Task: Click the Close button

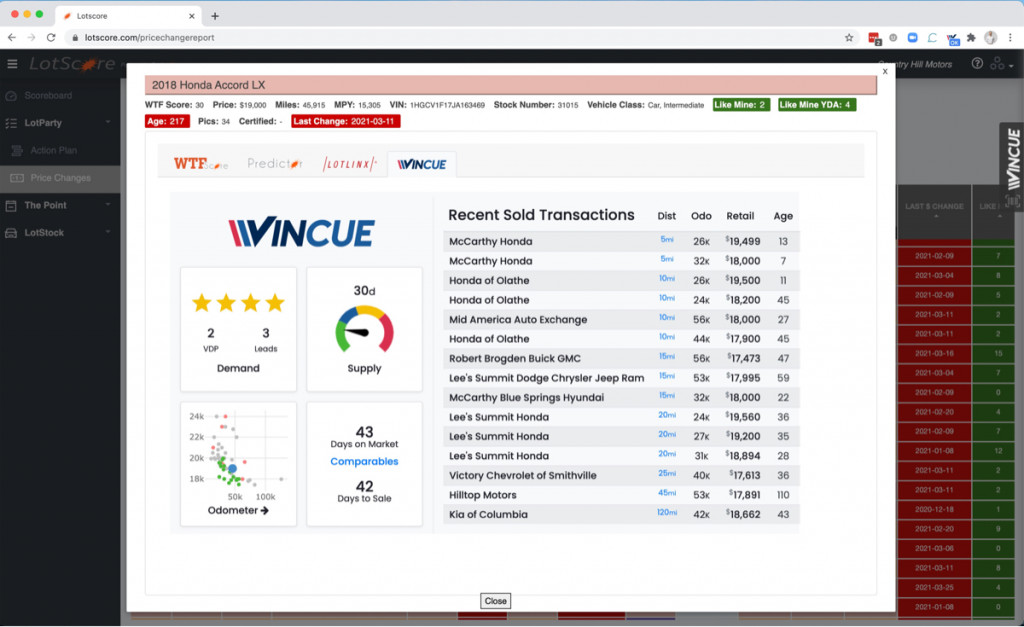Action: [x=495, y=601]
